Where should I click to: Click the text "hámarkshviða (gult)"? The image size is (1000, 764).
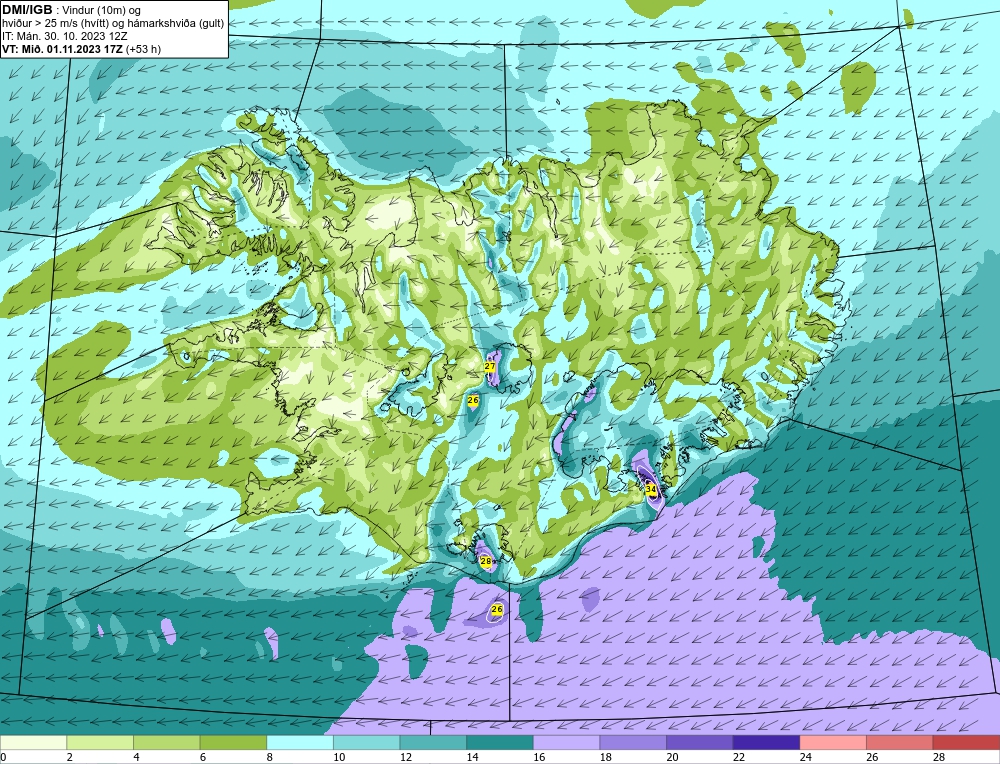tap(176, 23)
